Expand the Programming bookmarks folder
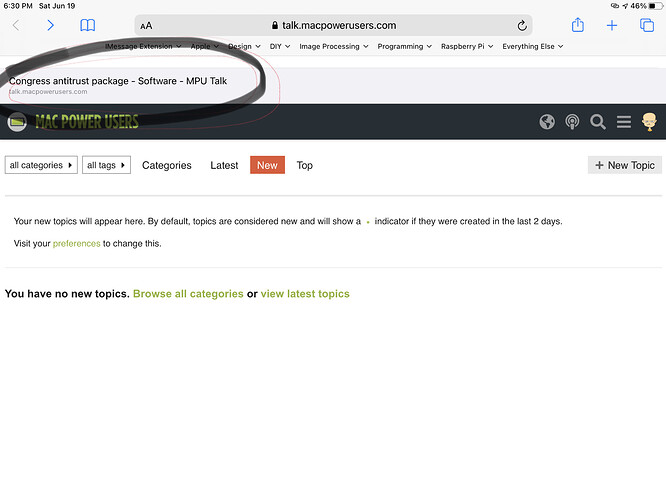666x500 pixels. [x=404, y=46]
